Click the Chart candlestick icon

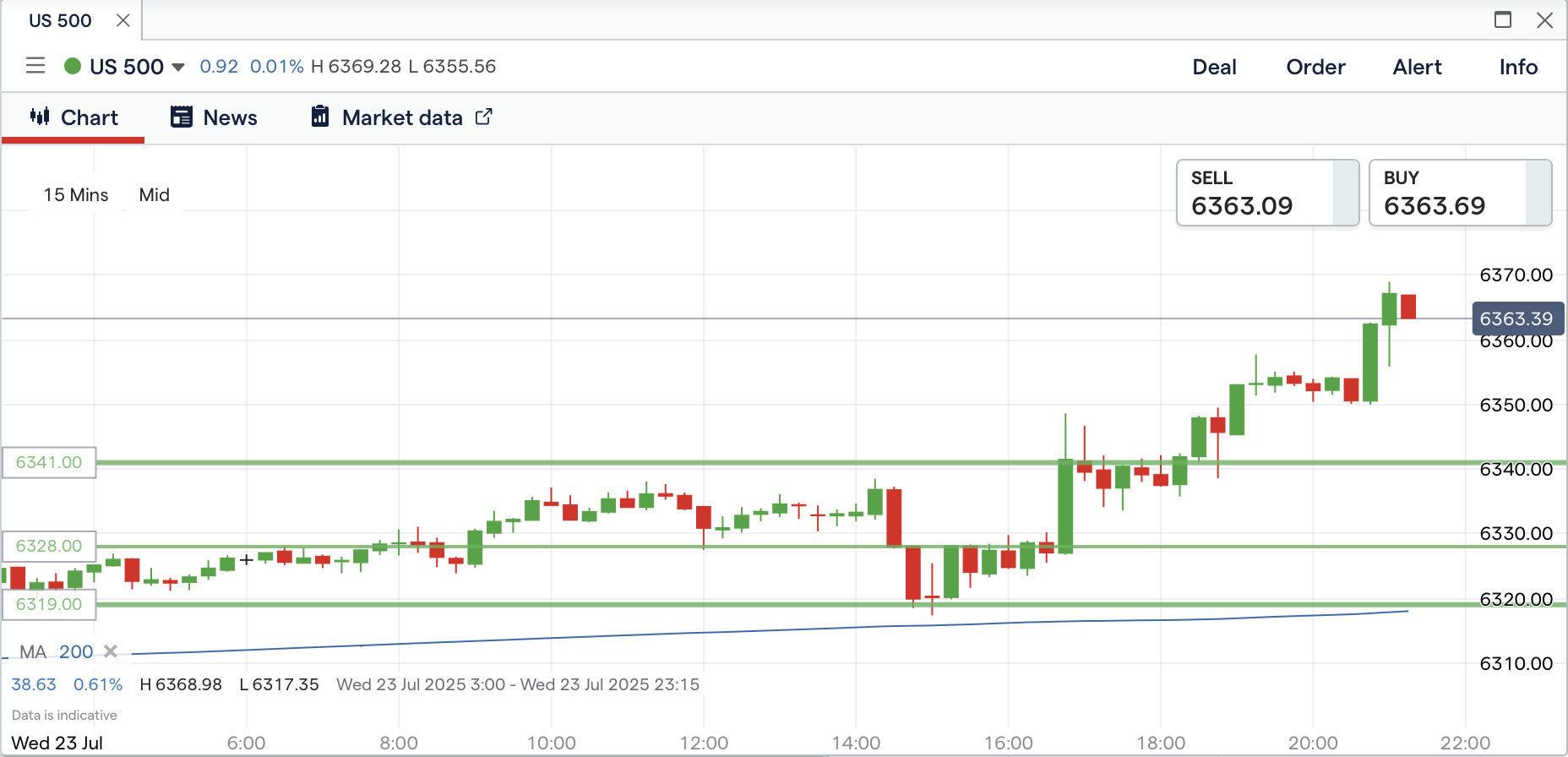coord(40,117)
